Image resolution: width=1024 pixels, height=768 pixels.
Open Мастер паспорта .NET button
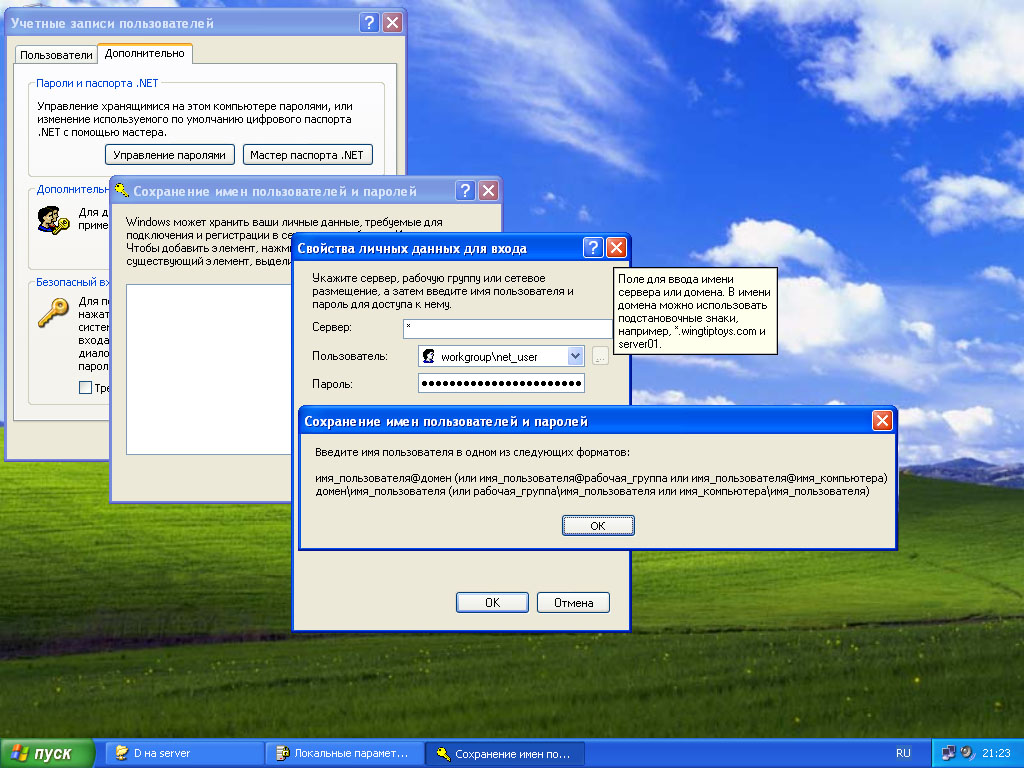click(x=307, y=155)
